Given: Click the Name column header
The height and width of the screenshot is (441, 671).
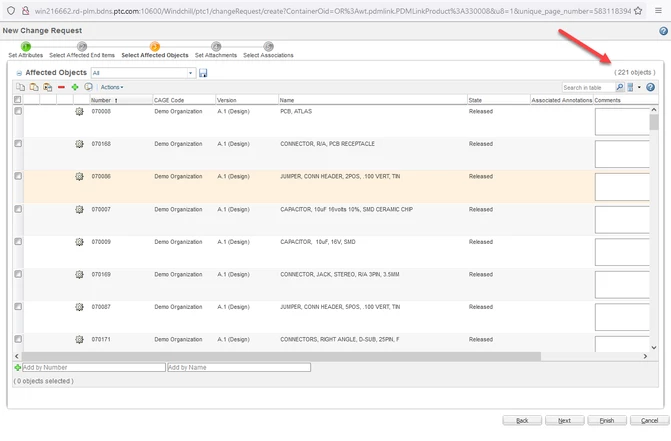Looking at the screenshot, I should tap(373, 100).
